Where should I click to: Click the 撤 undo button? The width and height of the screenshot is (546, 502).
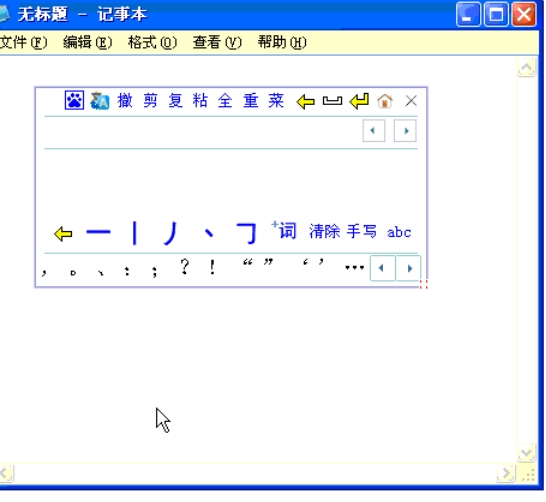click(x=125, y=101)
